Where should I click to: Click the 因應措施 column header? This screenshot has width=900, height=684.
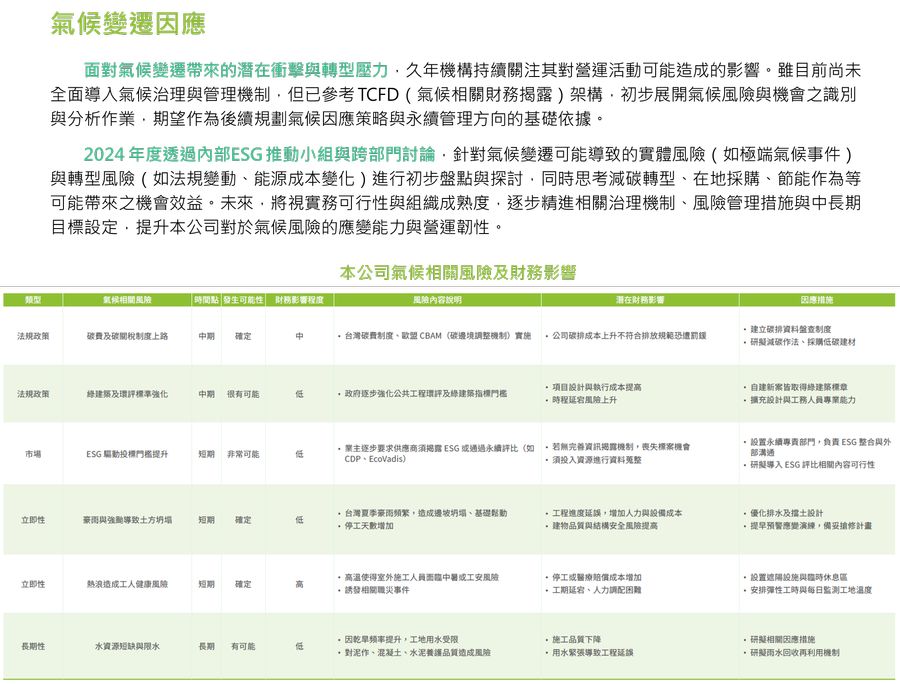[x=817, y=300]
